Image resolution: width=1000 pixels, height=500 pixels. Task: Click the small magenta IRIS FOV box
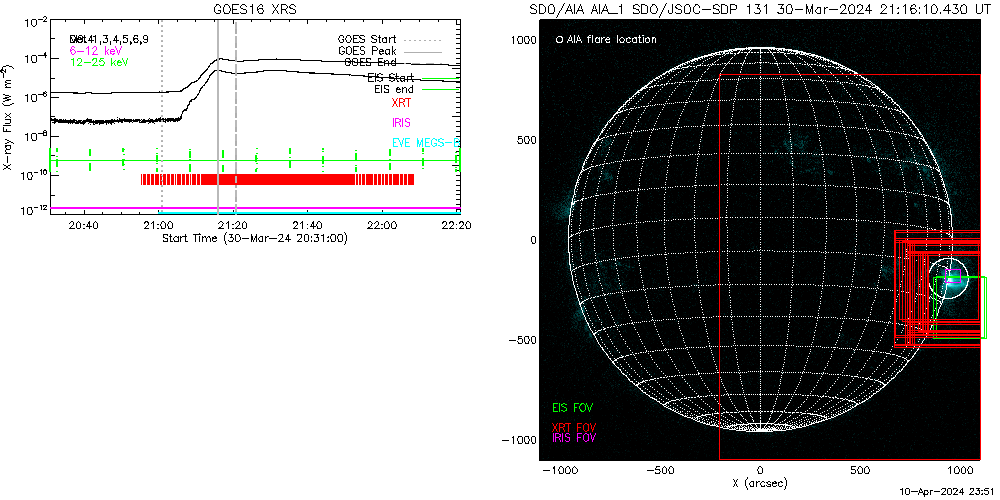click(953, 276)
